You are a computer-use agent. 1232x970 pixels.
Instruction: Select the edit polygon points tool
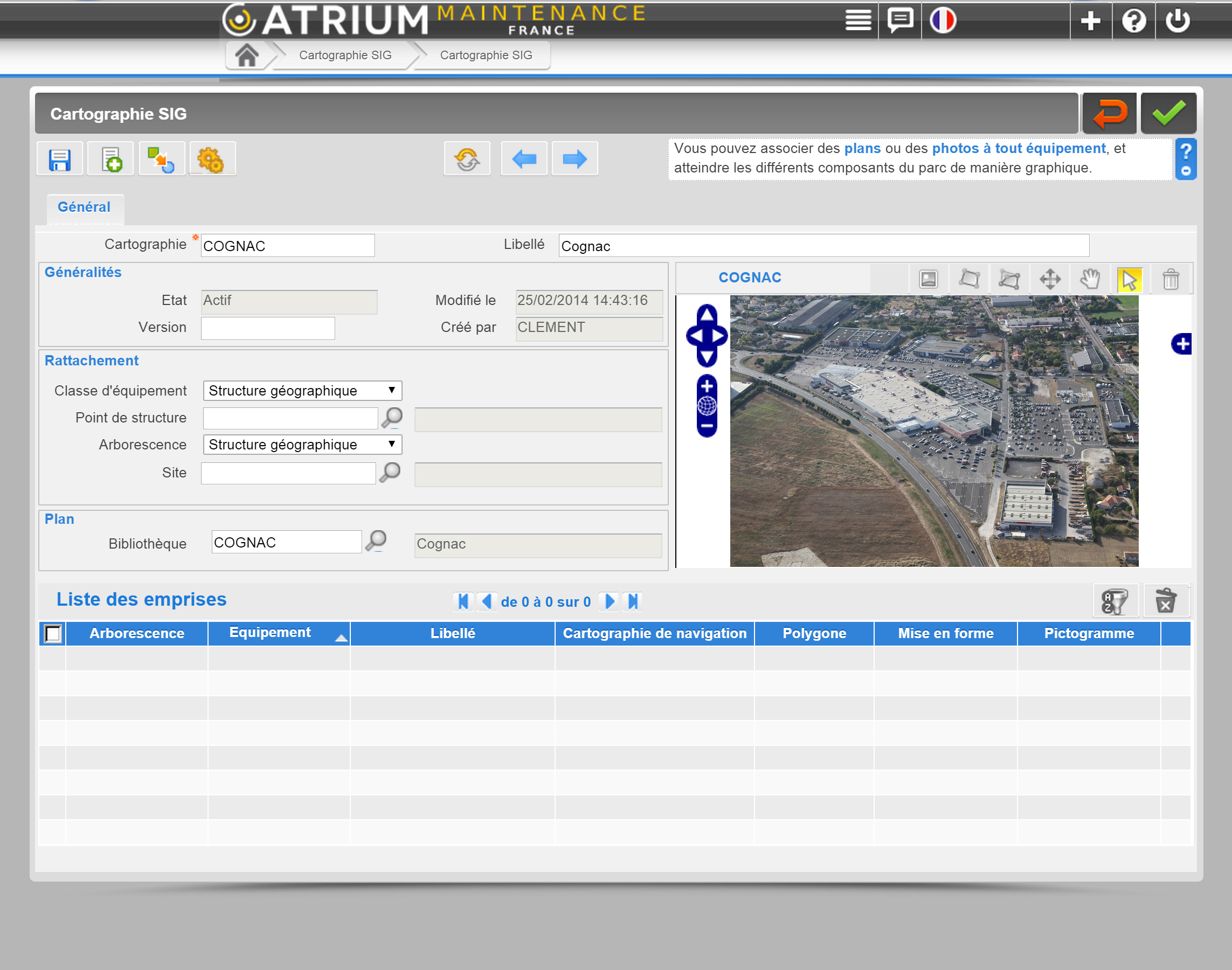(1009, 279)
